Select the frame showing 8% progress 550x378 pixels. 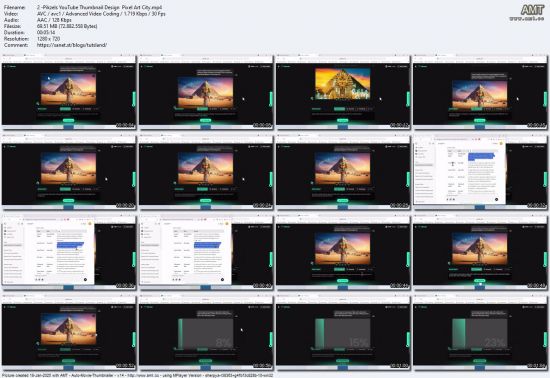coord(206,333)
